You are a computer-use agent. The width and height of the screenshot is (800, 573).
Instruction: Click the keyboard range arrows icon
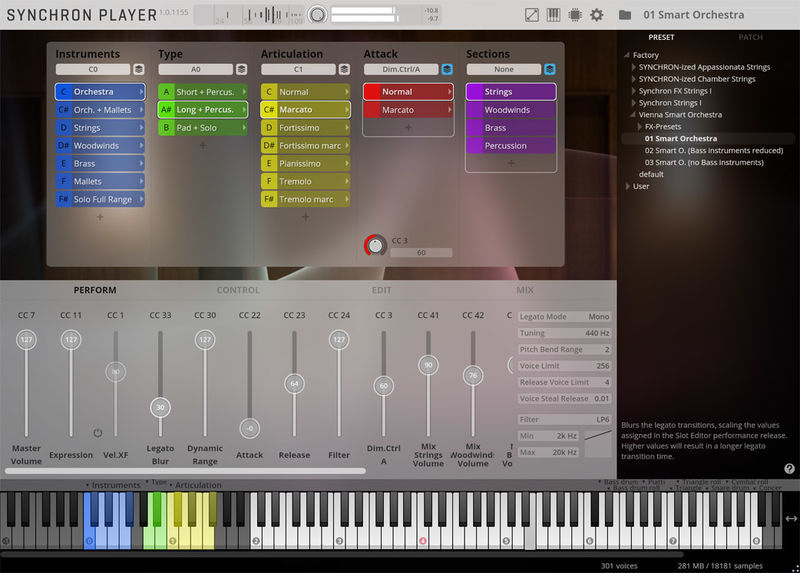click(x=791, y=518)
